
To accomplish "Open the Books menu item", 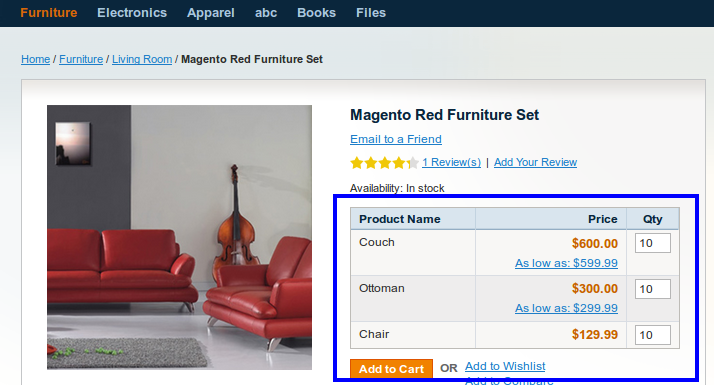I will click(316, 13).
